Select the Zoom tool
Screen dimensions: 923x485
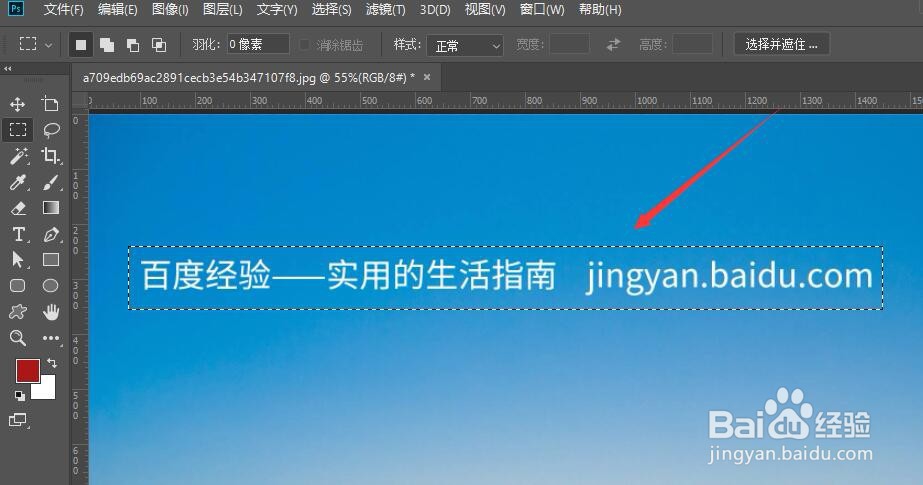[x=18, y=338]
